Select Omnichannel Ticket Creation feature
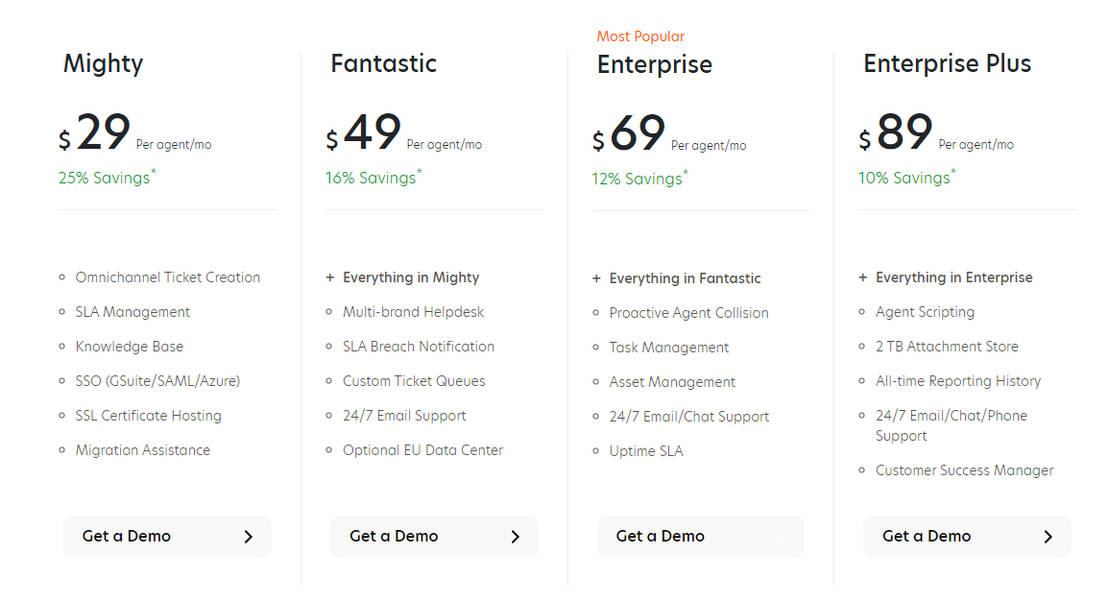Viewport: 1108px width, 602px height. tap(167, 278)
